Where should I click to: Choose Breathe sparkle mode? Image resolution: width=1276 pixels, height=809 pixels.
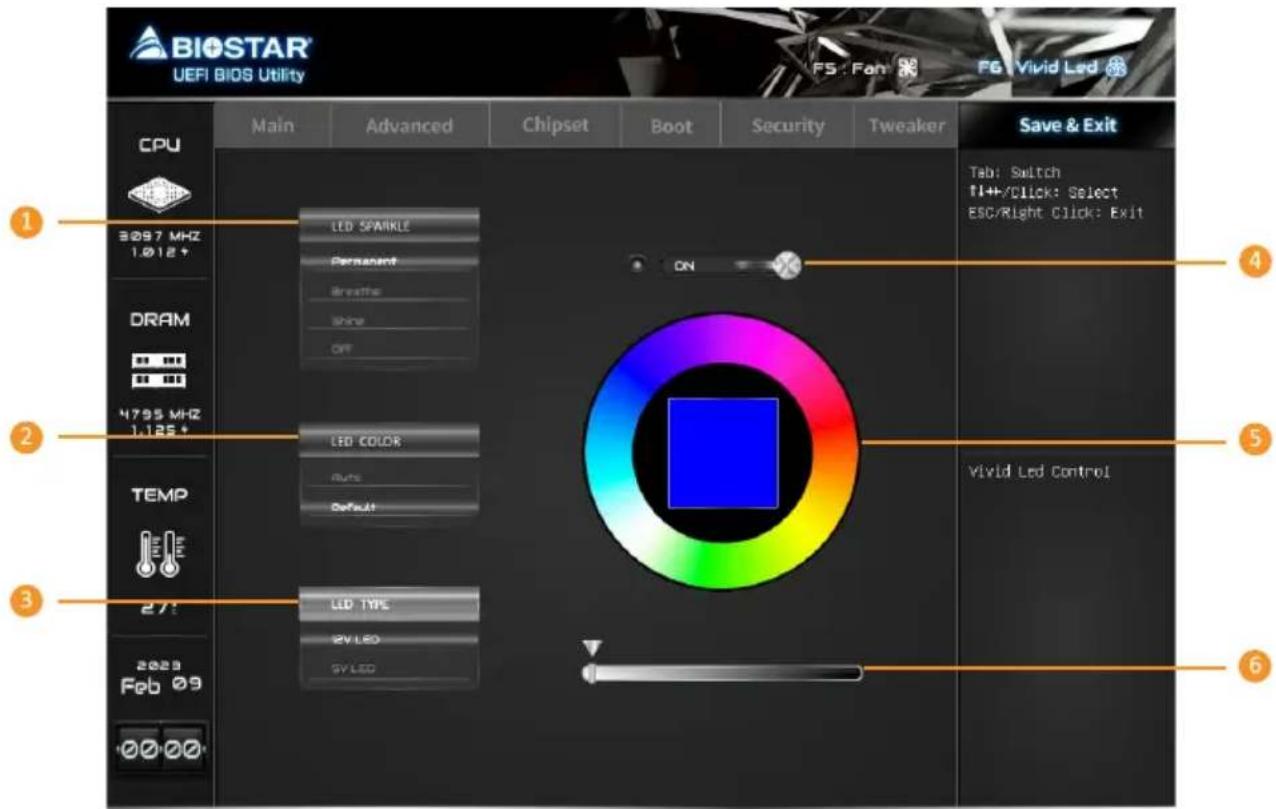pyautogui.click(x=390, y=291)
